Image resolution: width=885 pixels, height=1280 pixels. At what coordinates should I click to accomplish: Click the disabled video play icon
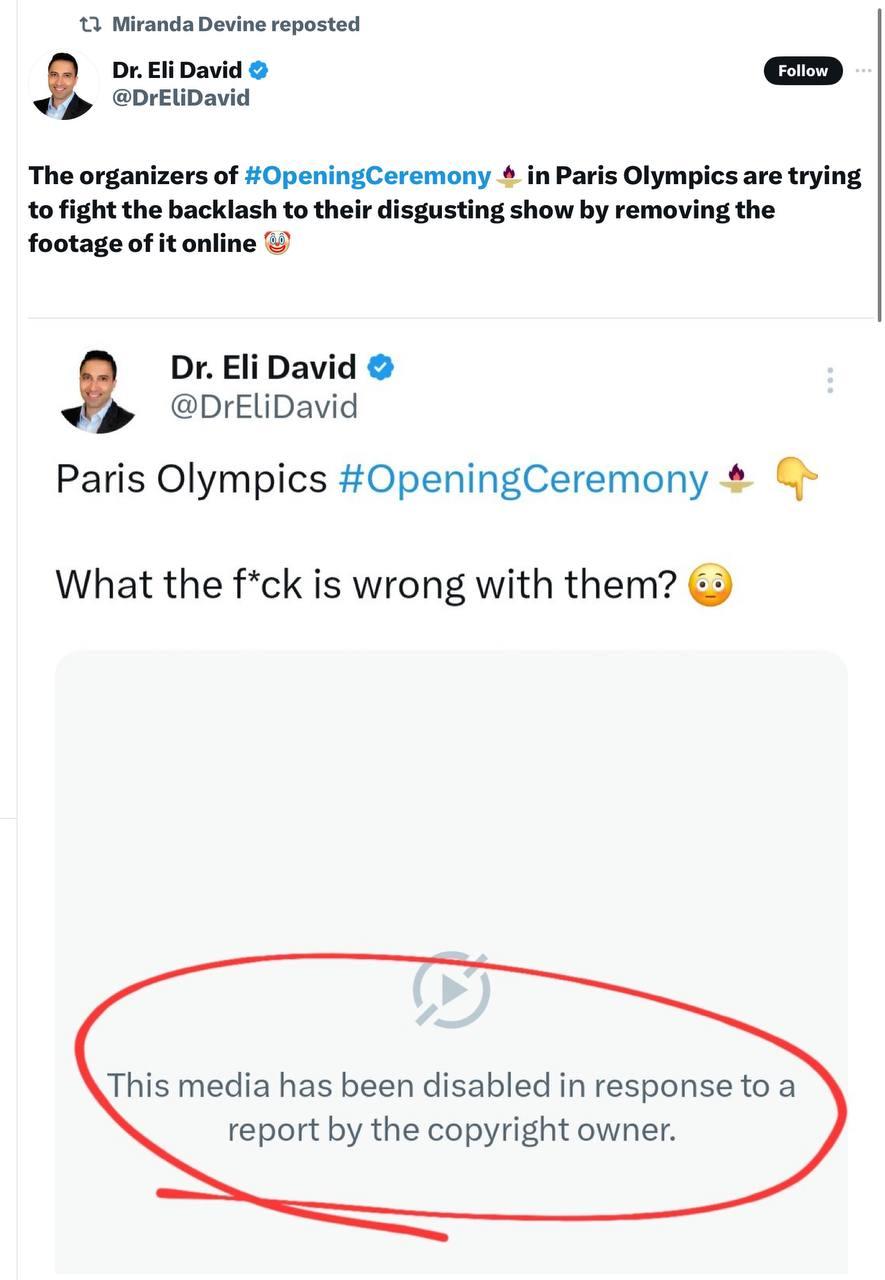coord(452,990)
